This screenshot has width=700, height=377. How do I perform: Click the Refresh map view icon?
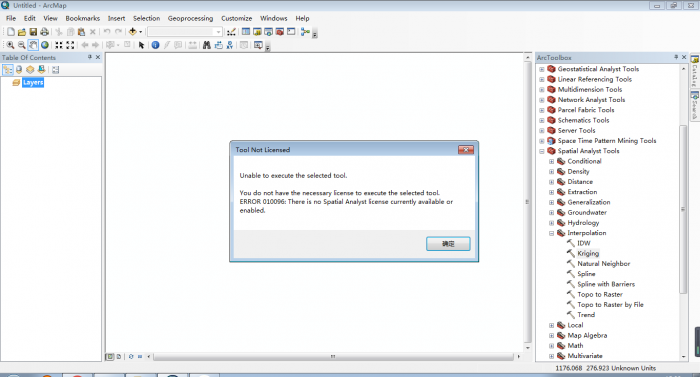131,356
